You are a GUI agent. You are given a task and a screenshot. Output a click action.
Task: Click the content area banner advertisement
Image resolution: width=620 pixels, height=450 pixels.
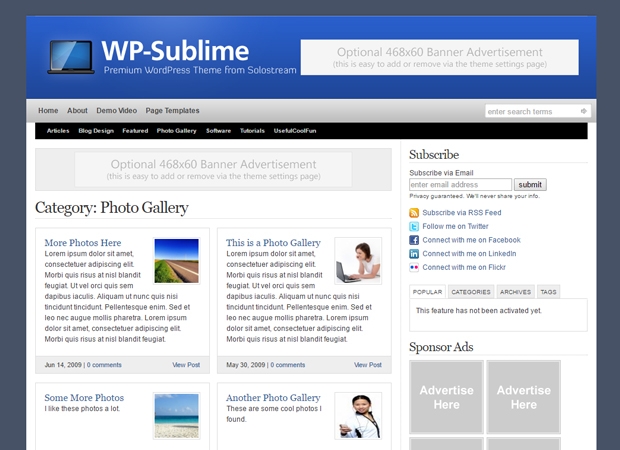tap(214, 170)
